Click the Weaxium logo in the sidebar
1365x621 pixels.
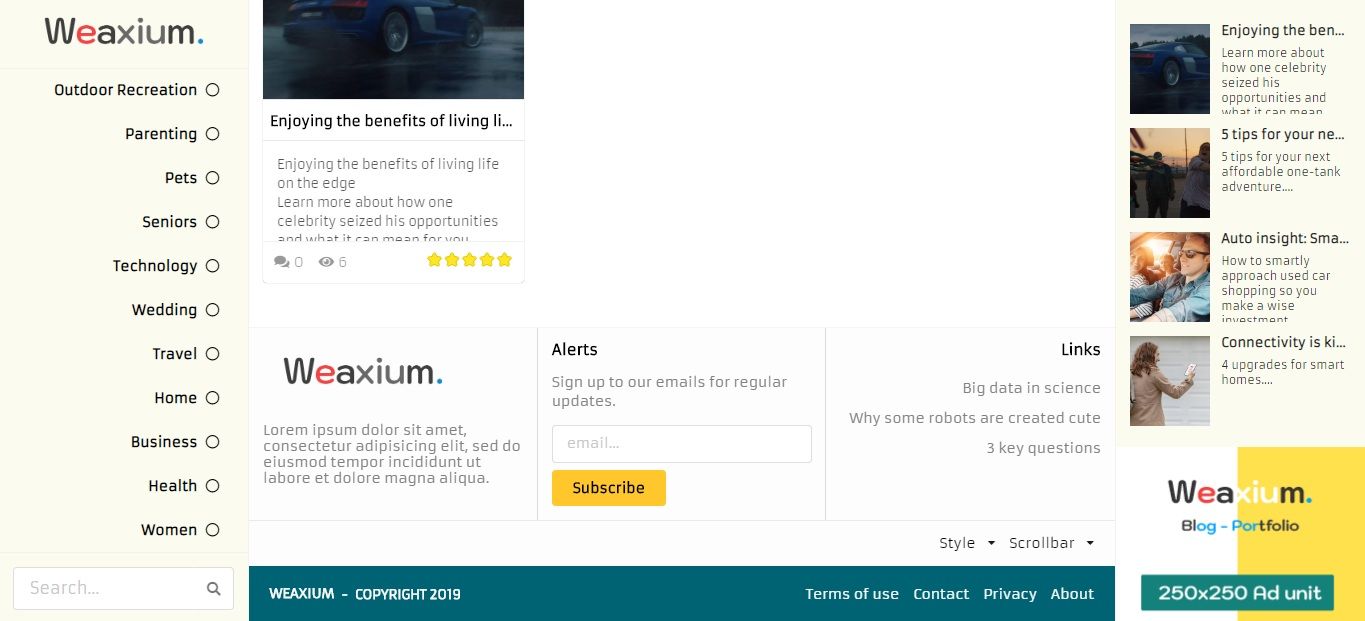tap(124, 32)
